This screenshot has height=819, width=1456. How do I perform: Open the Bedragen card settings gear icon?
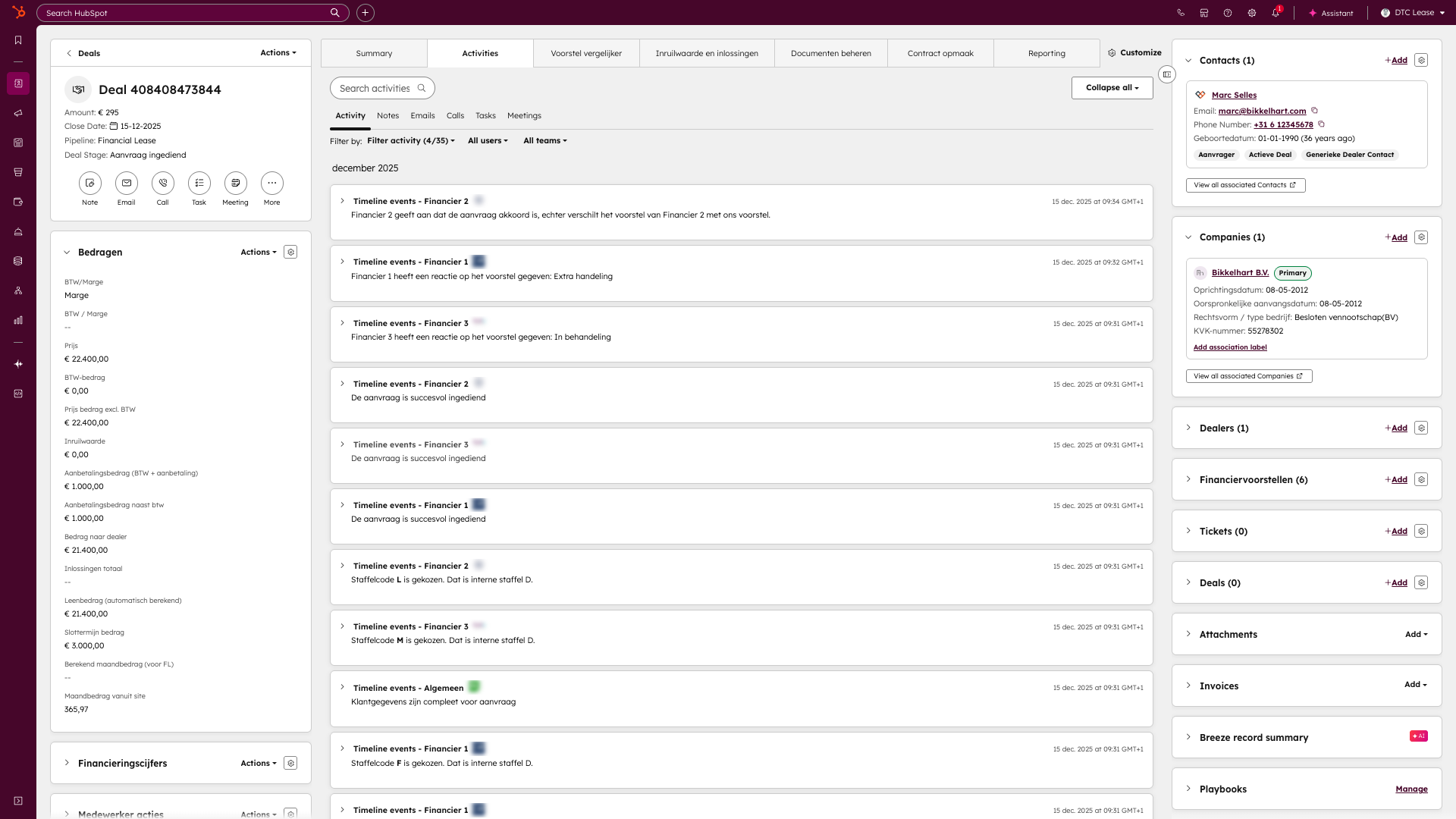[290, 252]
